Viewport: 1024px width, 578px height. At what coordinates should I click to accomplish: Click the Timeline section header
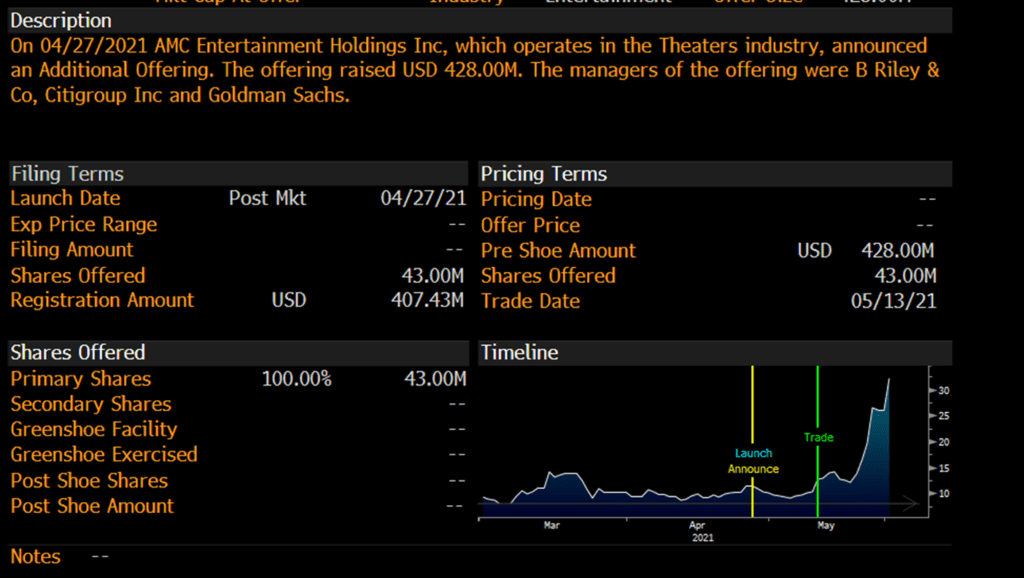pos(715,353)
